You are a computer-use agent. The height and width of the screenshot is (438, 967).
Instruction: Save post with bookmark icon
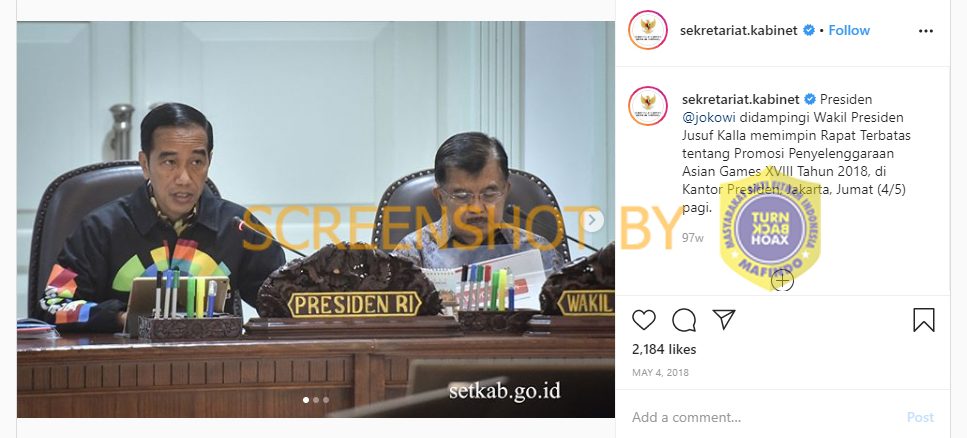click(923, 320)
